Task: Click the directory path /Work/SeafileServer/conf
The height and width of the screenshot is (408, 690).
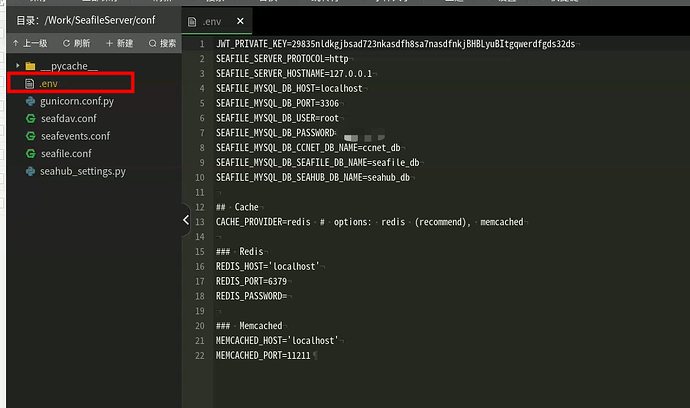Action: pyautogui.click(x=102, y=20)
